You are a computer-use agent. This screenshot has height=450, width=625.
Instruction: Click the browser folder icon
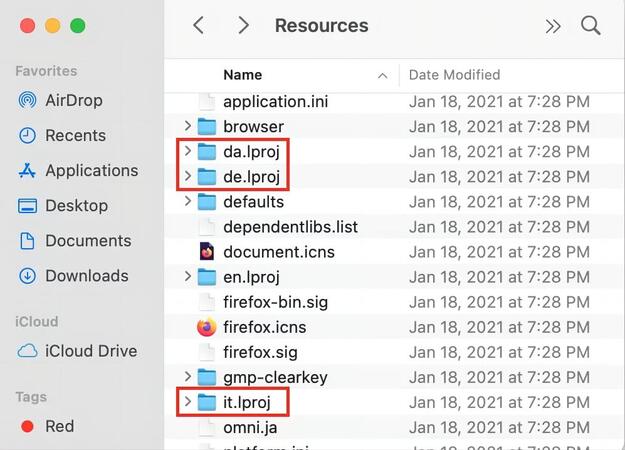[x=207, y=126]
